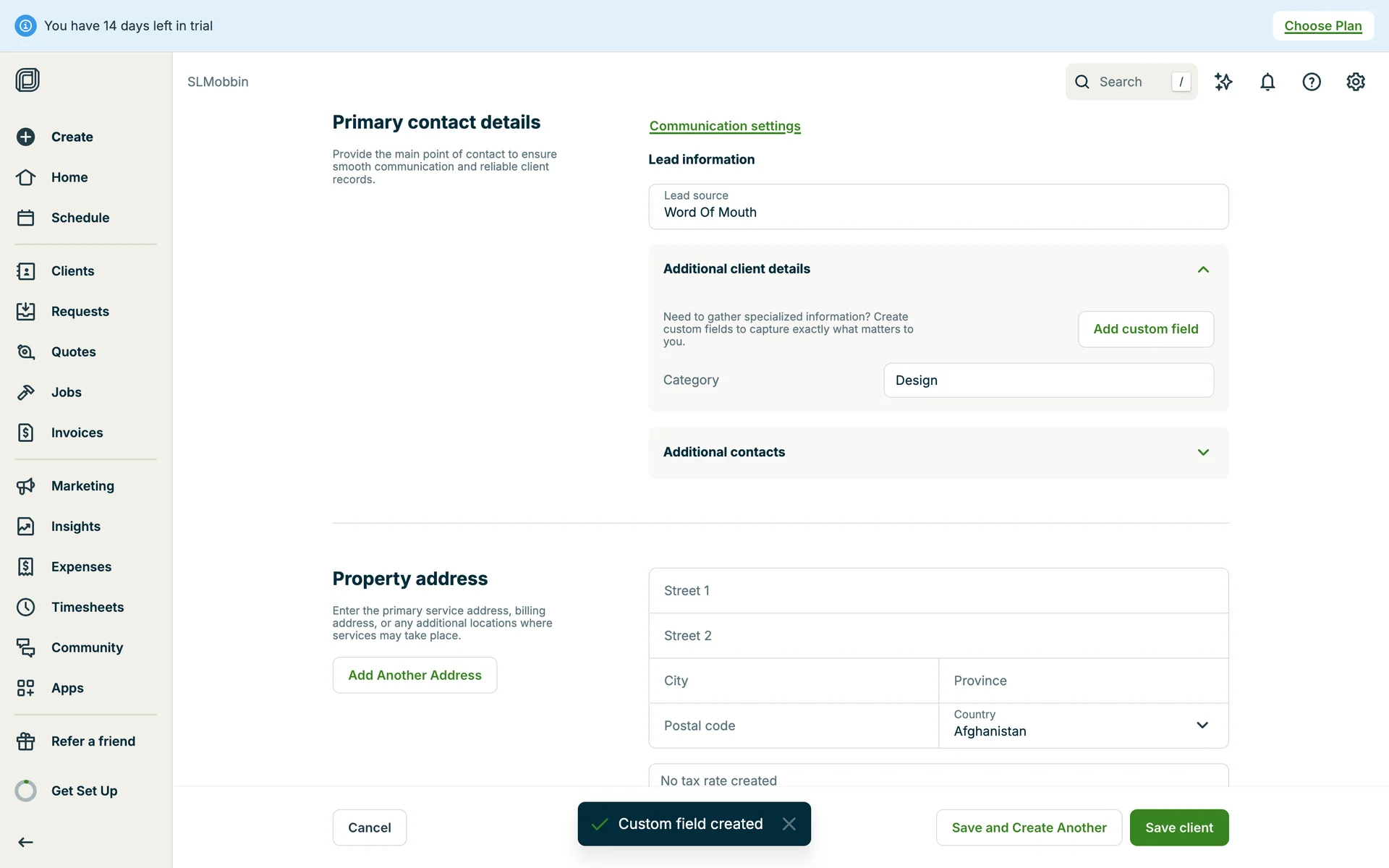Dismiss the Custom field created toast
Screen dimensions: 1389x868
coord(789,824)
